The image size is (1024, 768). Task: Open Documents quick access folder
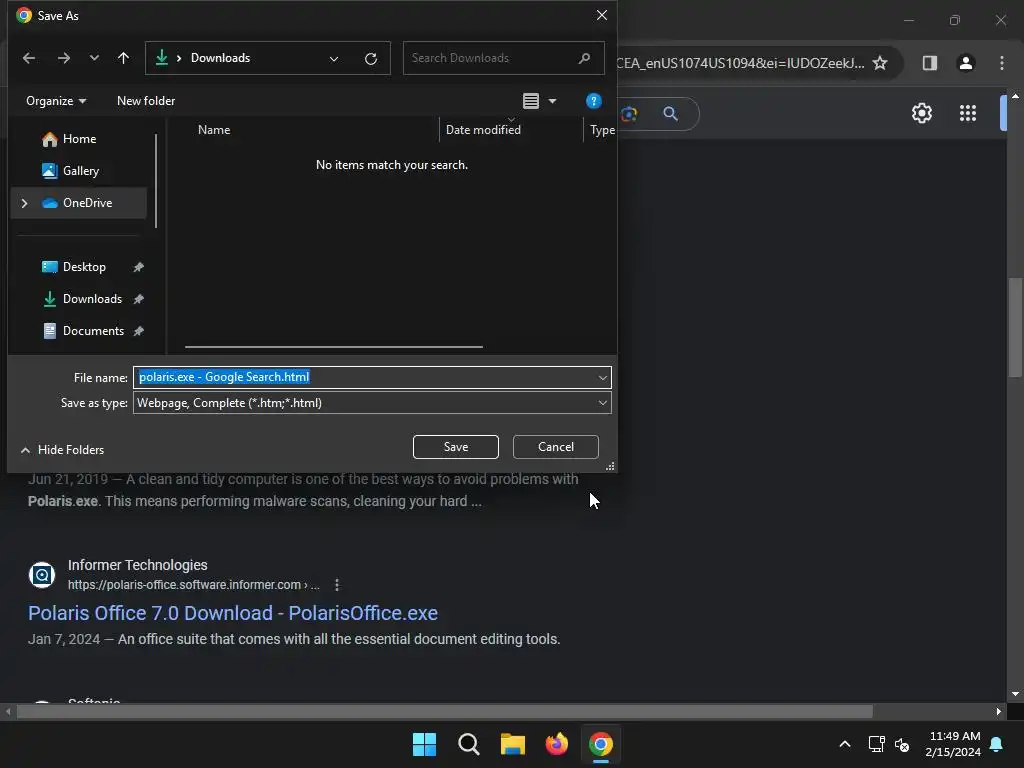click(x=93, y=330)
